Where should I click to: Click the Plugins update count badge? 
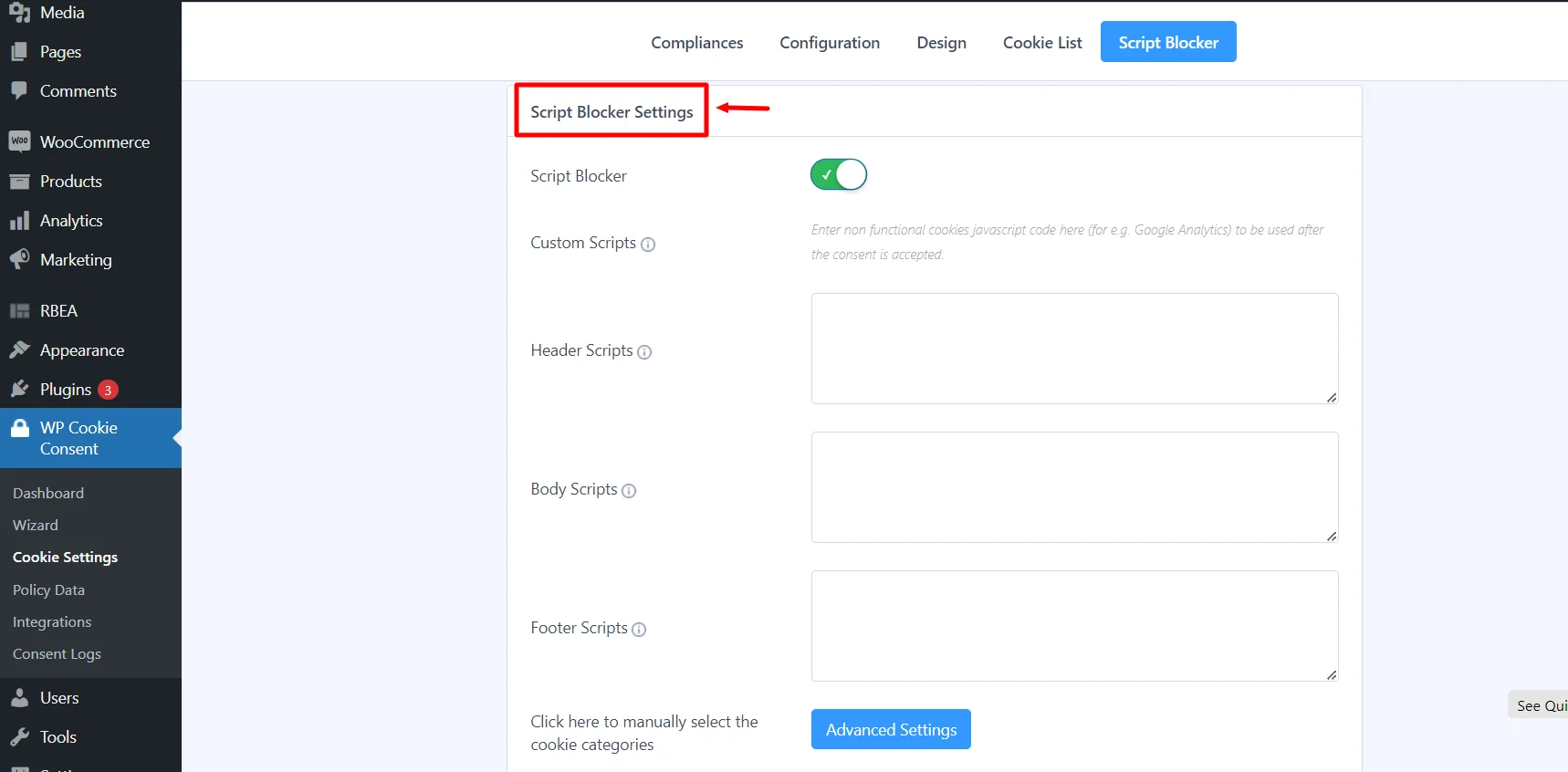coord(108,390)
